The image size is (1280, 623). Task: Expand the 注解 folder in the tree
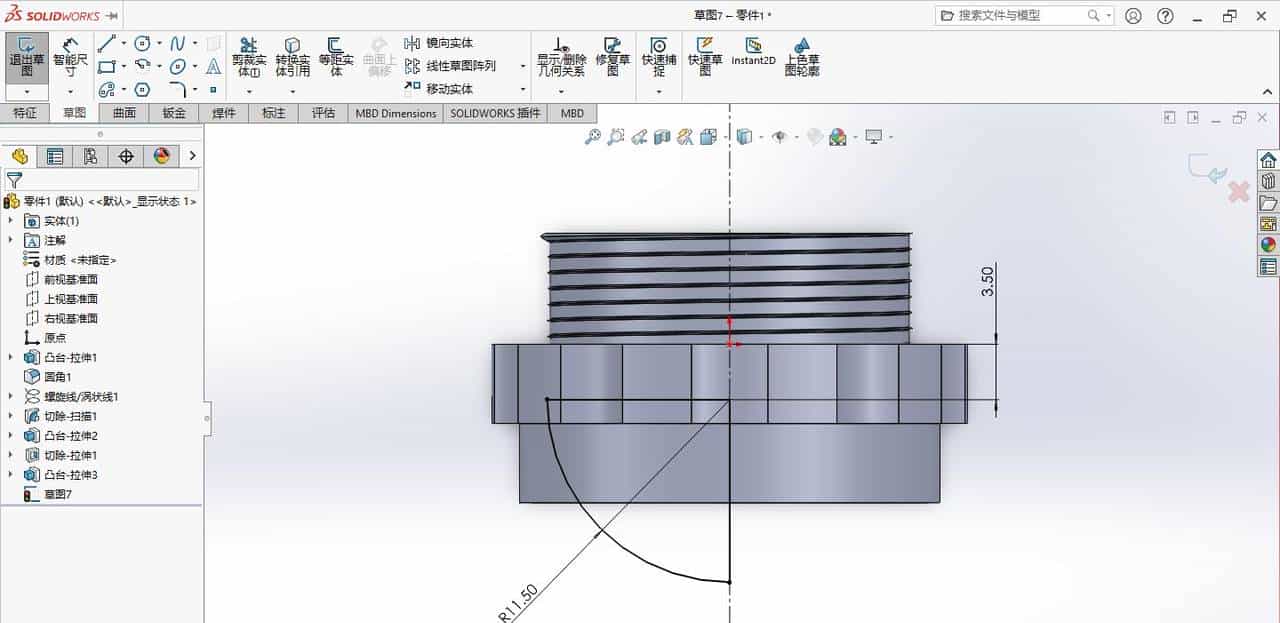[x=10, y=240]
